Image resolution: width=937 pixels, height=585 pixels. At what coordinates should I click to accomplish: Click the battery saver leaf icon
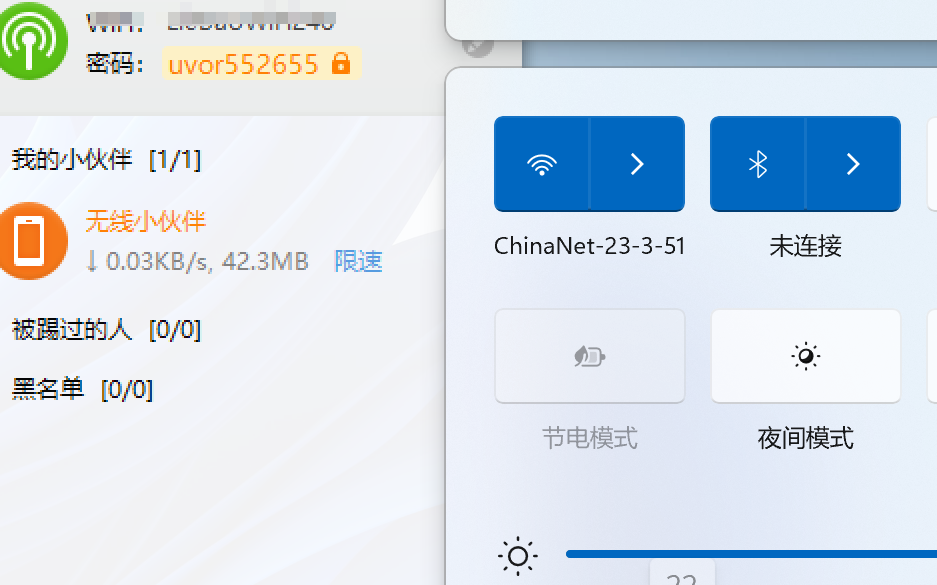(x=589, y=356)
